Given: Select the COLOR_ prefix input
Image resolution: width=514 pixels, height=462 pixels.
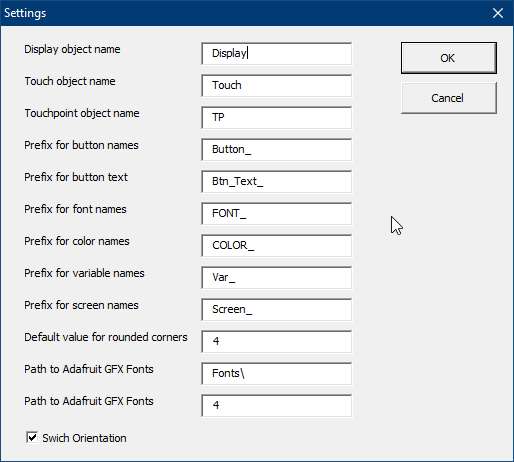Looking at the screenshot, I should coord(277,245).
